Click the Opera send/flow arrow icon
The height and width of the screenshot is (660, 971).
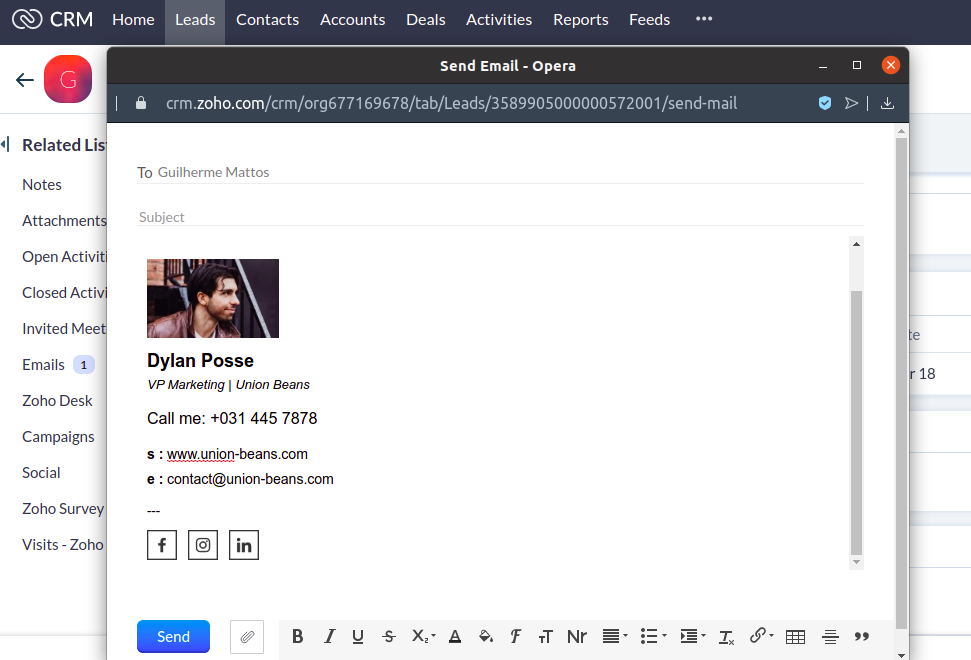point(851,103)
